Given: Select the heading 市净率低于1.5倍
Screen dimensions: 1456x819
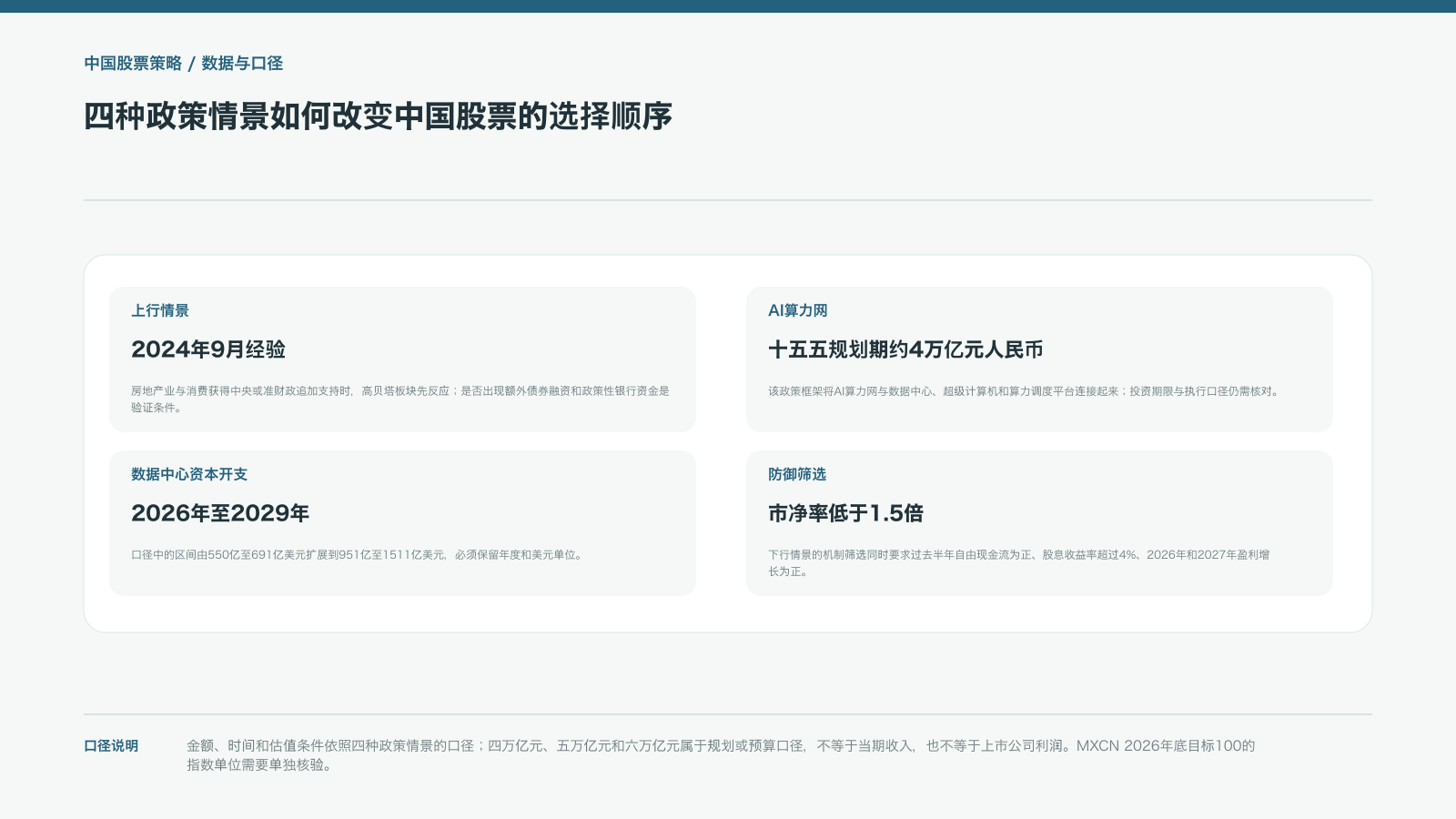Looking at the screenshot, I should (x=846, y=513).
